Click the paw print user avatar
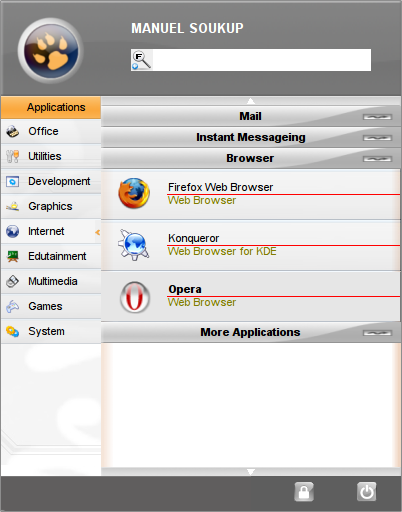The image size is (402, 512). [x=50, y=51]
